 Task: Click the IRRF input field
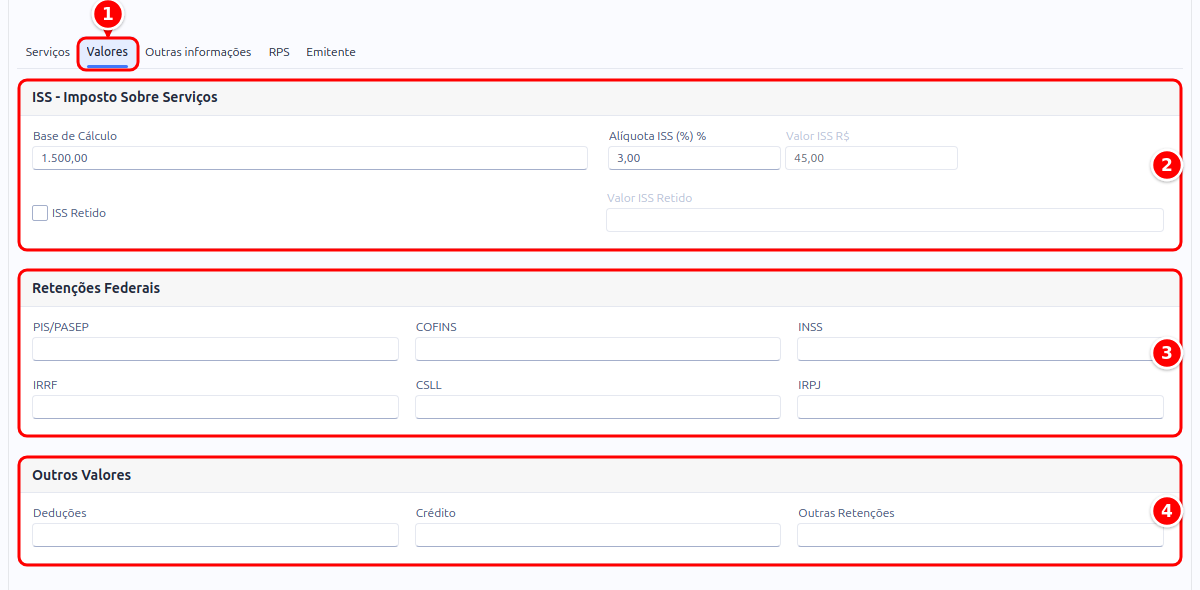pos(215,407)
